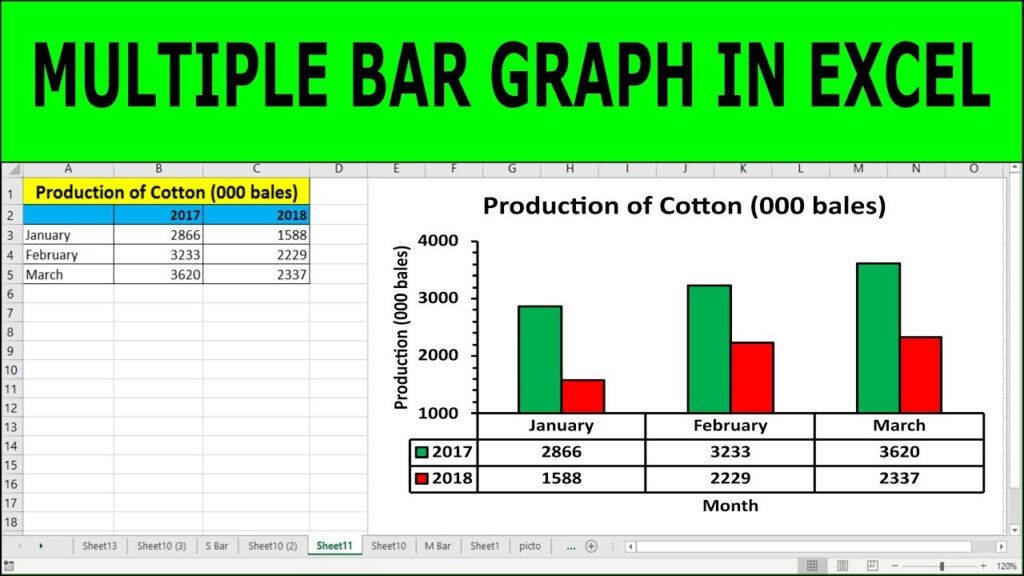Select cell containing 1588 in worksheet
1024x576 pixels.
coord(256,234)
